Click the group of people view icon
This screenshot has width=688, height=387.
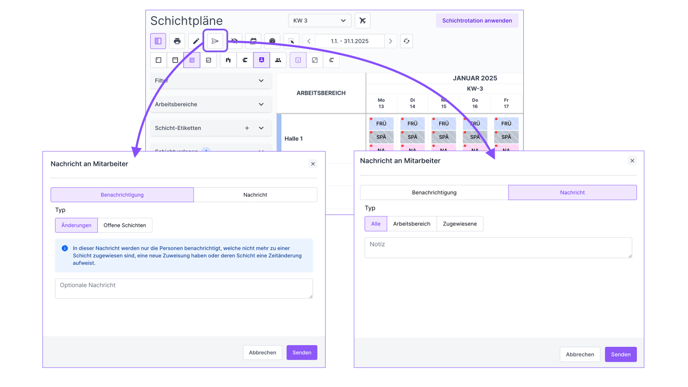pos(278,60)
